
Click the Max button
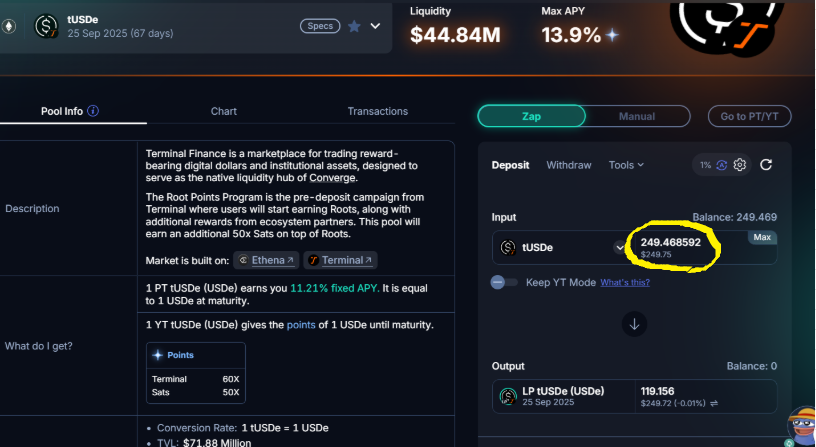point(762,237)
